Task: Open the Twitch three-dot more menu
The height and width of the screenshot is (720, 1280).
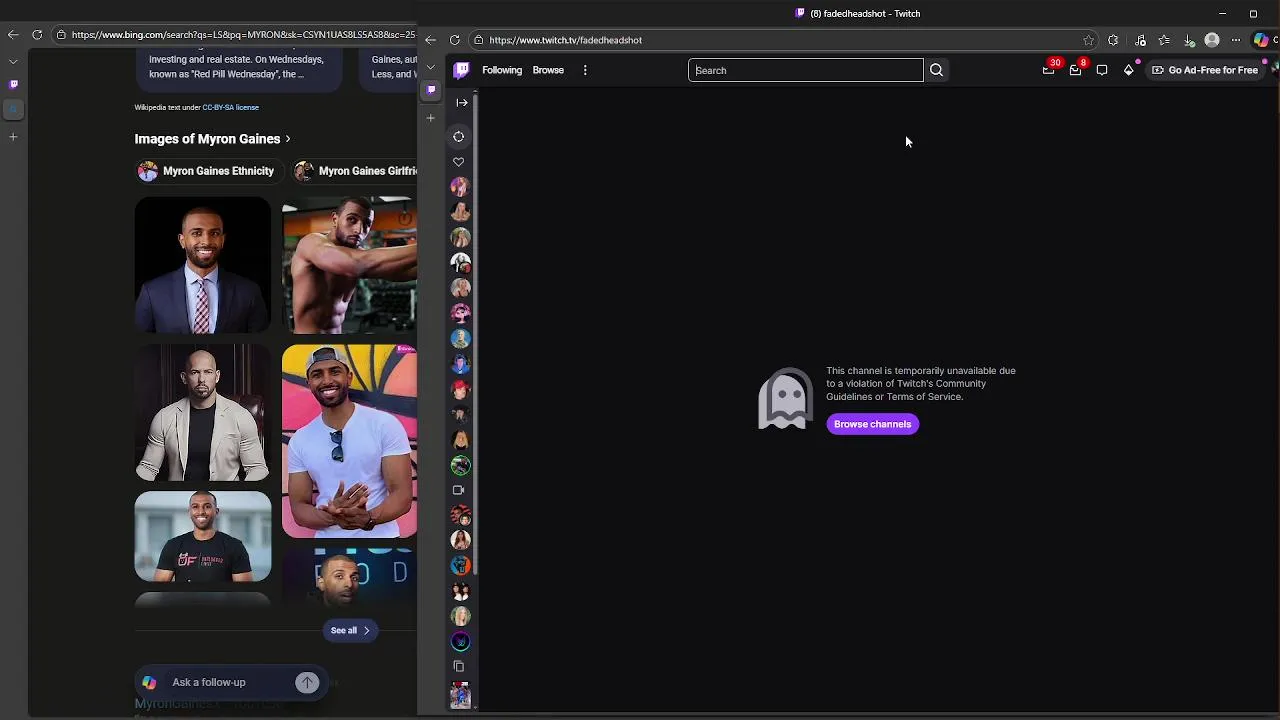Action: [585, 70]
